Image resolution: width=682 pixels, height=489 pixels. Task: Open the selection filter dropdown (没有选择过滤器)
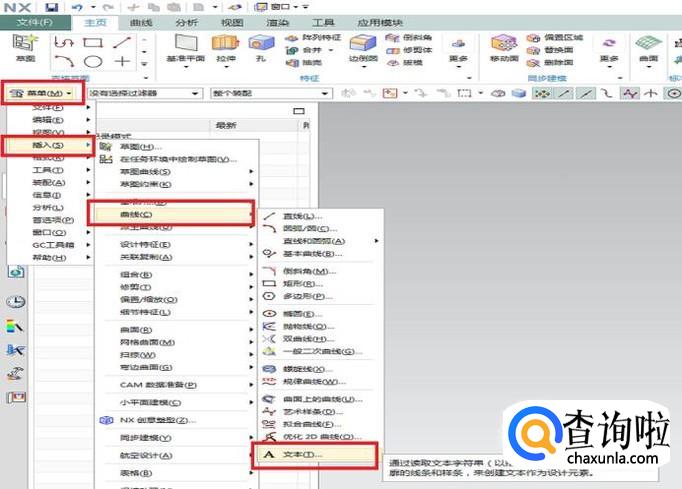coord(144,93)
